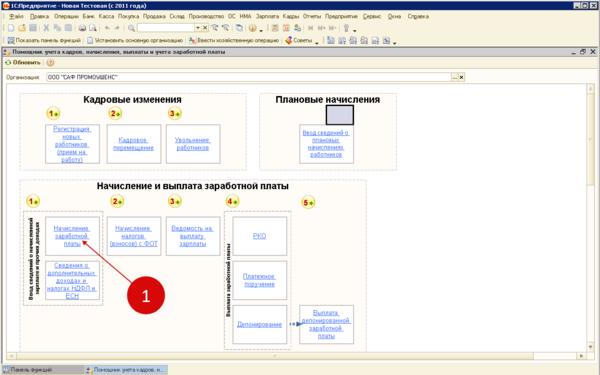The height and width of the screenshot is (375, 600).
Task: Open Начисление заработной платы link
Action: click(72, 236)
